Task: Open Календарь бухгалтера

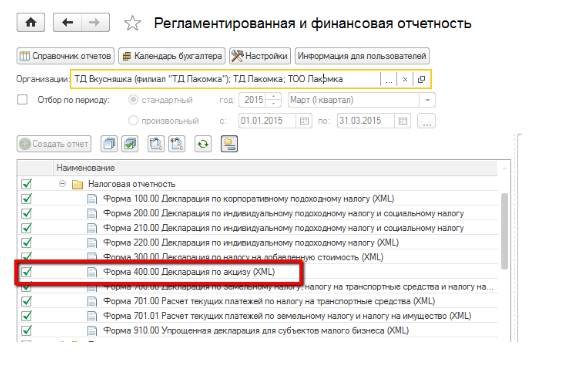Action: (172, 56)
